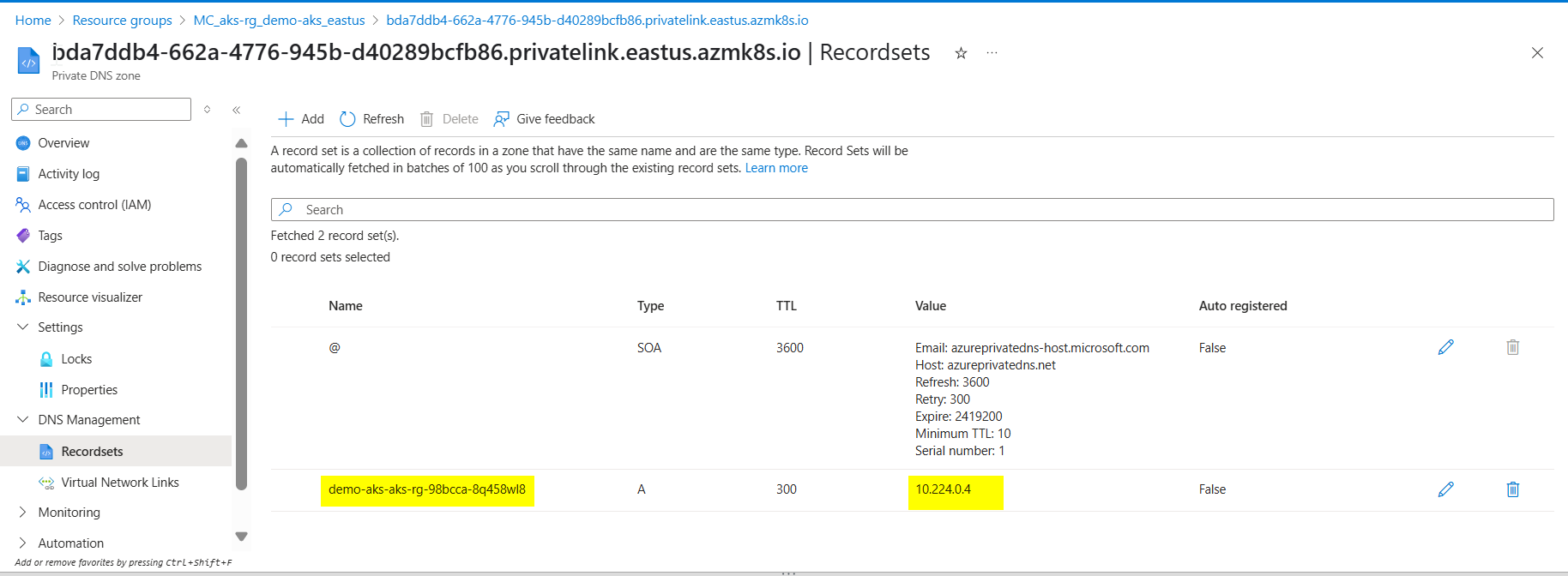Click the Value column header
The width and height of the screenshot is (1568, 576).
pos(931,306)
